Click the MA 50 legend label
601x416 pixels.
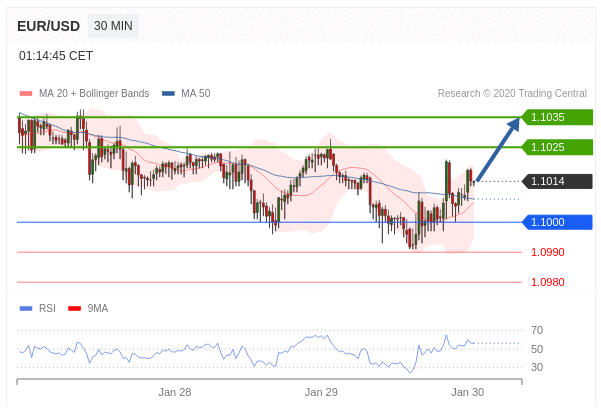pyautogui.click(x=196, y=94)
